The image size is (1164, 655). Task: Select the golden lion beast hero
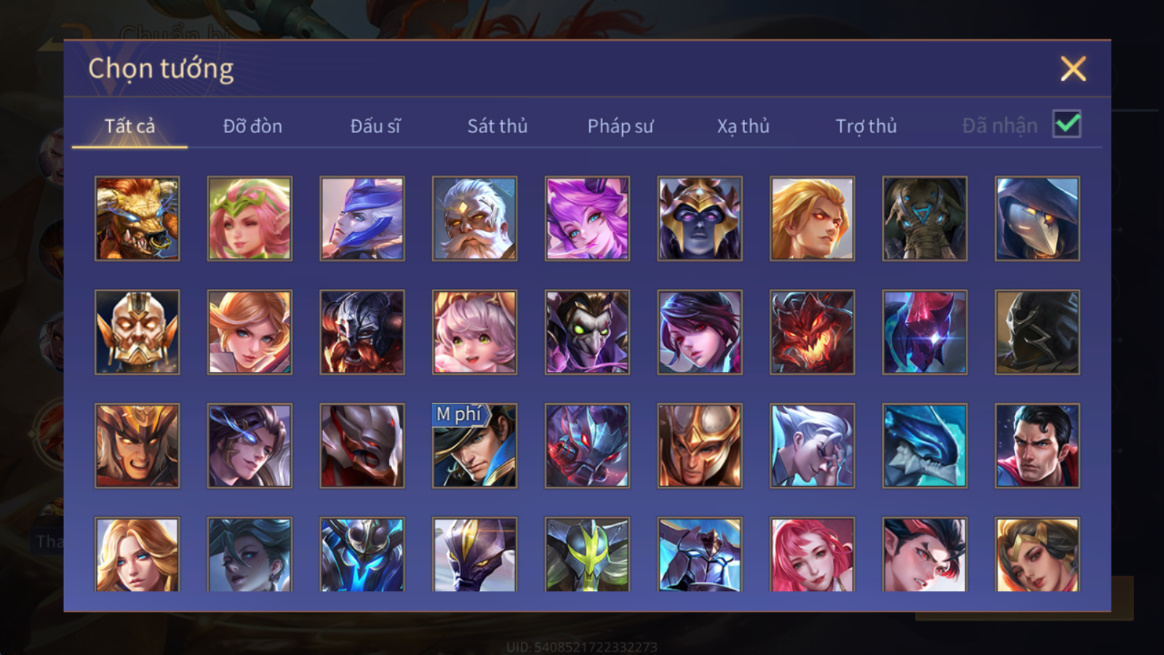[137, 218]
